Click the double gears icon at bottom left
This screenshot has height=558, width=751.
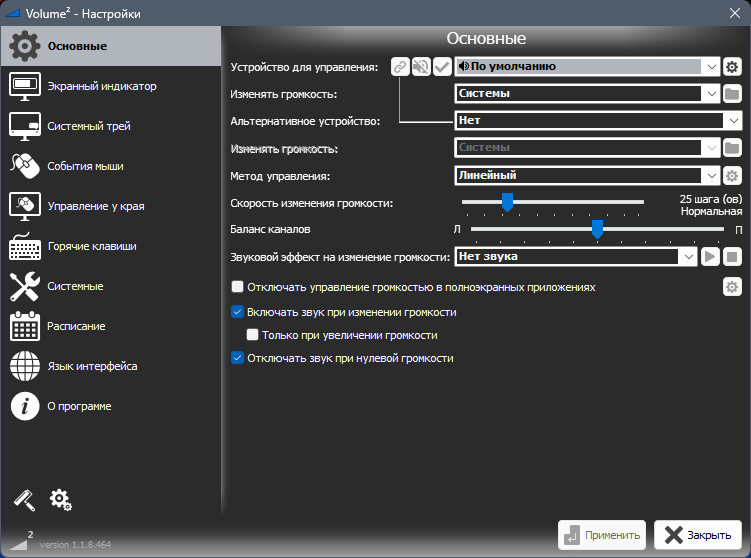60,500
